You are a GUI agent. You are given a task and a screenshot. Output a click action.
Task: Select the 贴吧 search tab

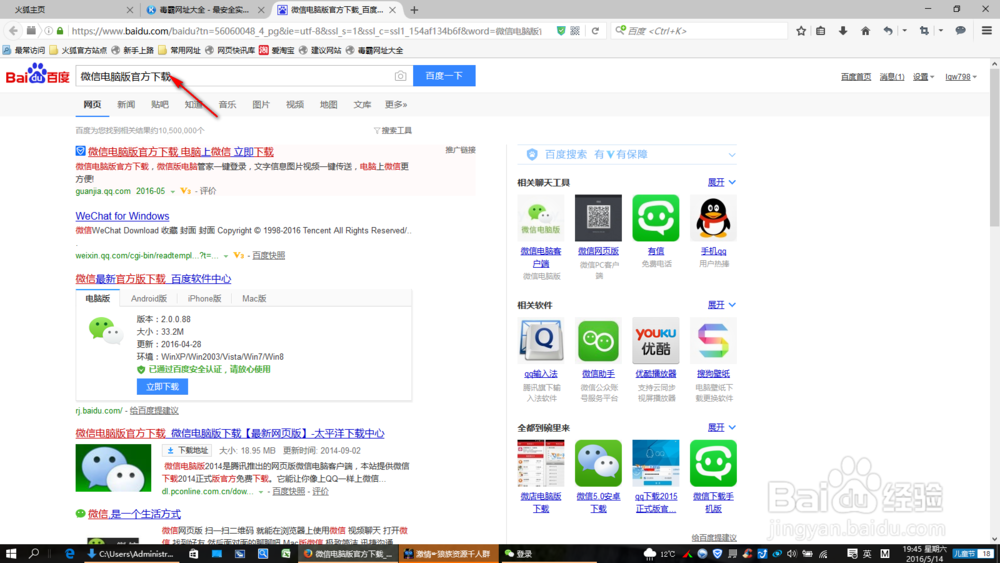pyautogui.click(x=160, y=105)
